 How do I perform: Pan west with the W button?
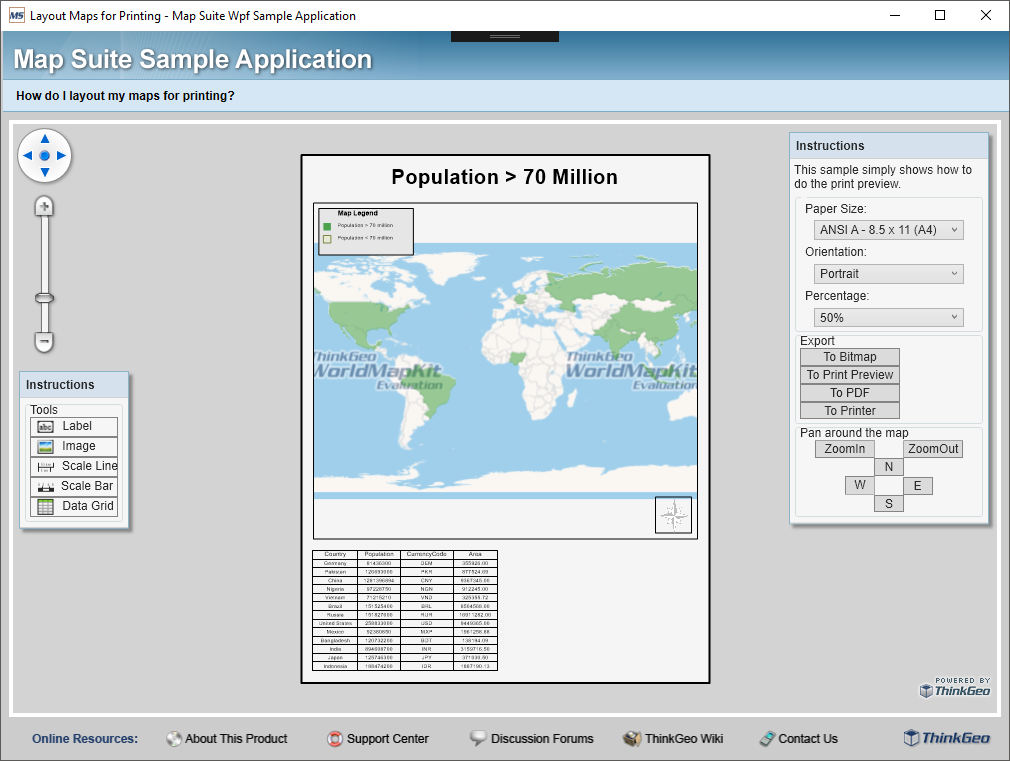pyautogui.click(x=860, y=485)
